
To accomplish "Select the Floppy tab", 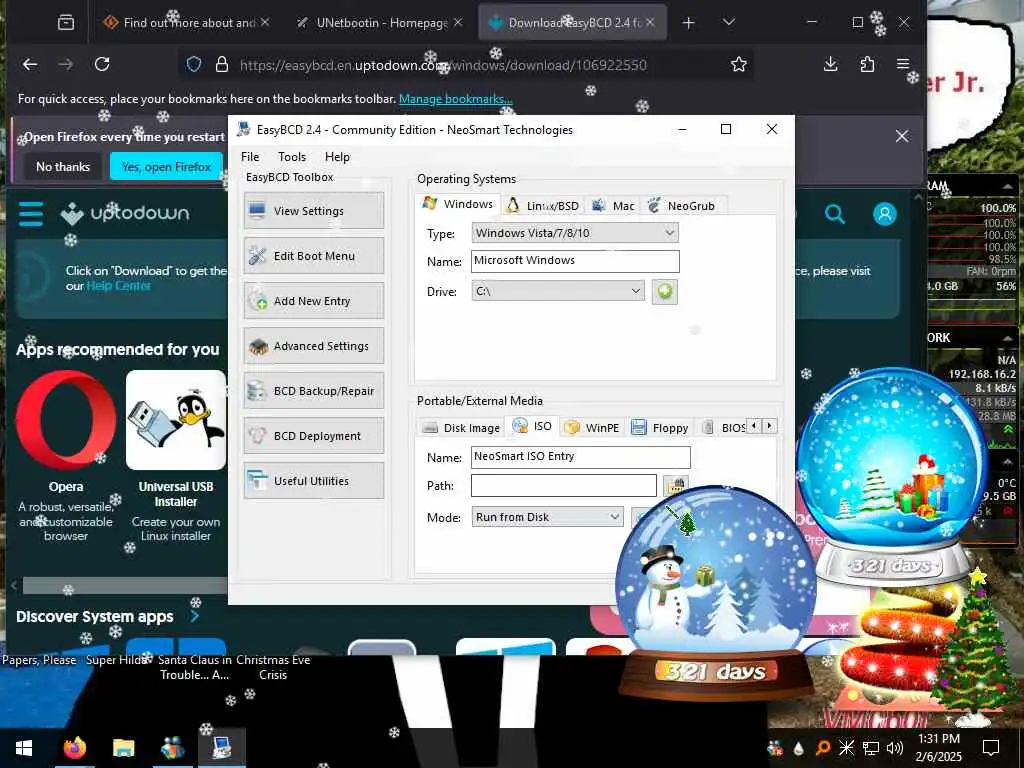I will (660, 428).
